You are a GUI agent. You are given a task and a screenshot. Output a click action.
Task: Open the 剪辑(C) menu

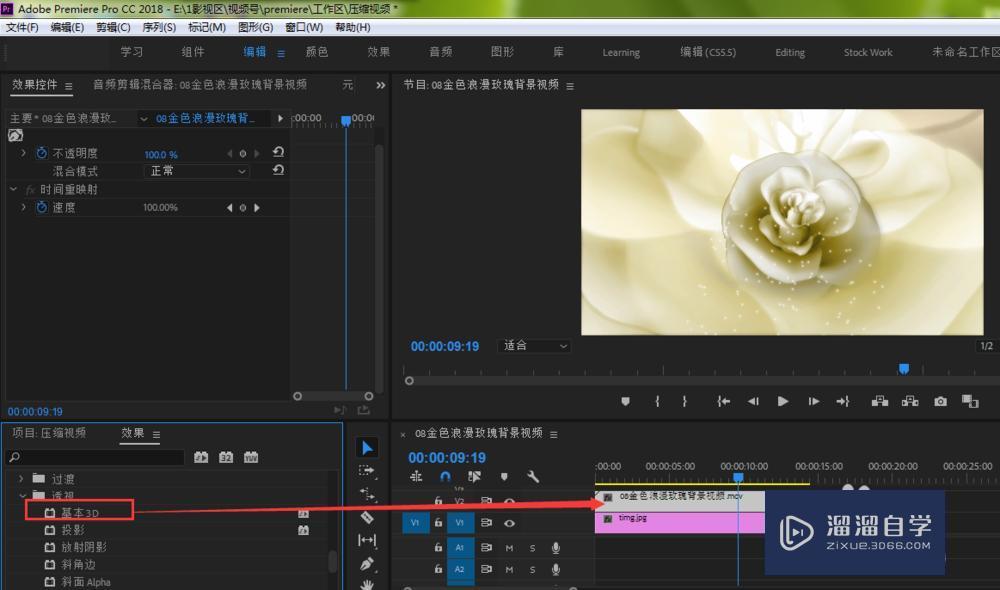click(x=114, y=27)
